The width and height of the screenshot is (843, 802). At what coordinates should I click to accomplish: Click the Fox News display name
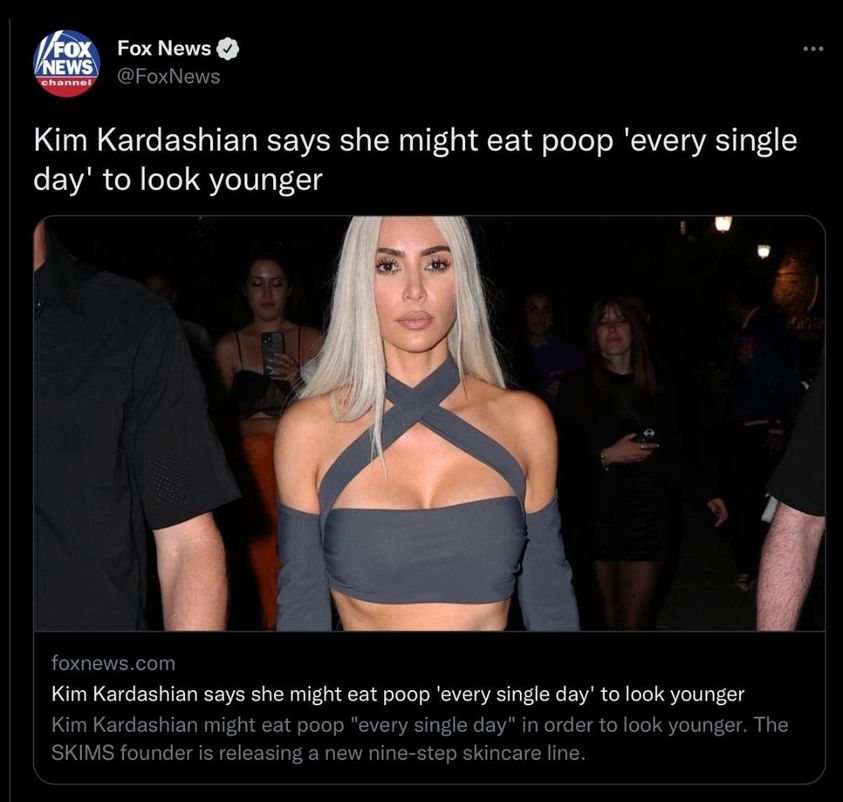click(164, 48)
